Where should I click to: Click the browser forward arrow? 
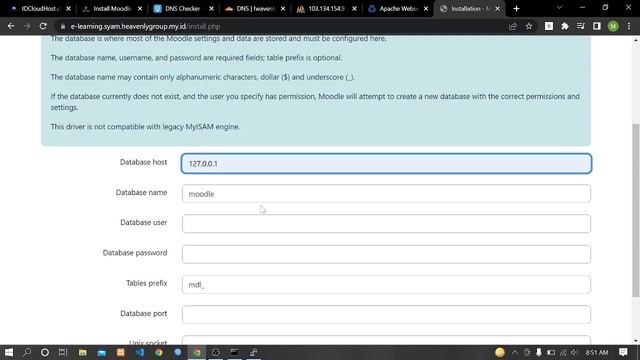[x=27, y=26]
